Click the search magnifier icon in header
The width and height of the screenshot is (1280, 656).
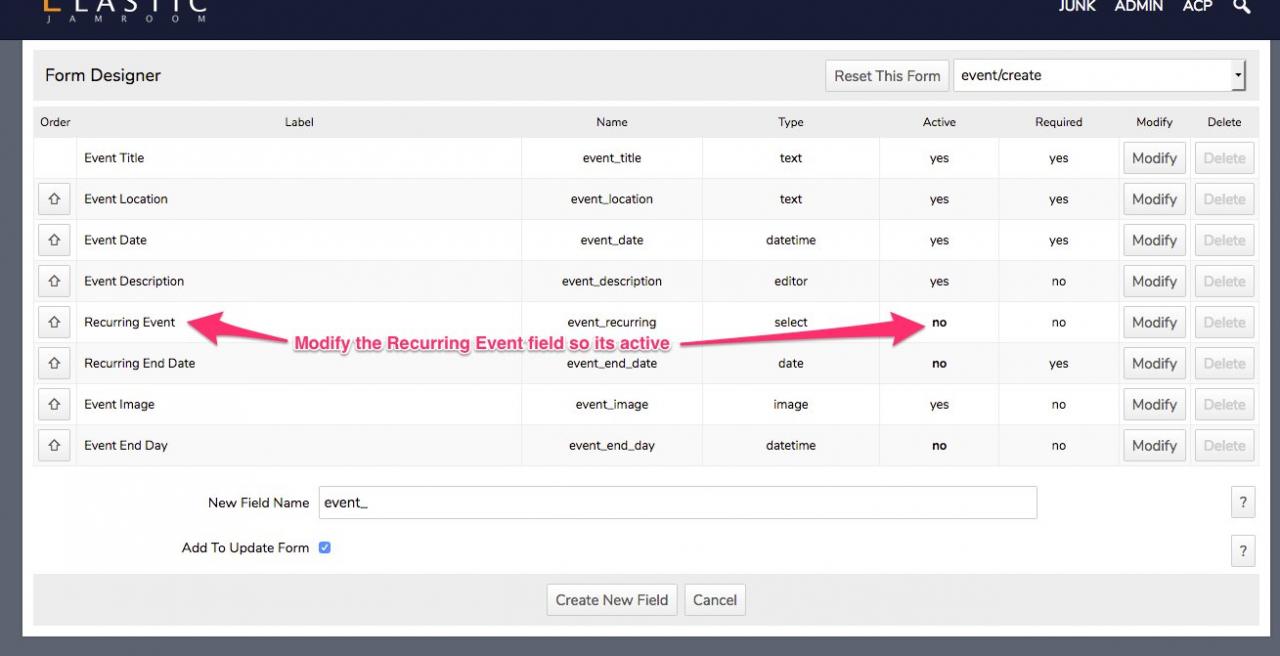click(x=1241, y=7)
